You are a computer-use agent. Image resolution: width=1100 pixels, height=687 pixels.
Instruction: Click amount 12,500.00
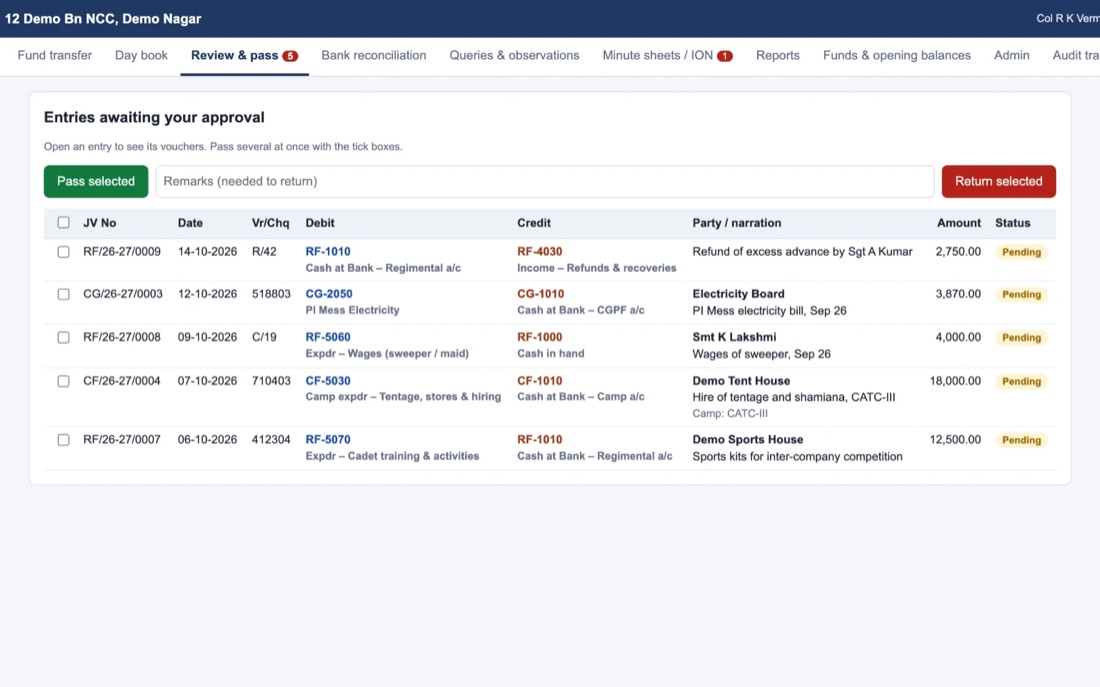pos(955,439)
